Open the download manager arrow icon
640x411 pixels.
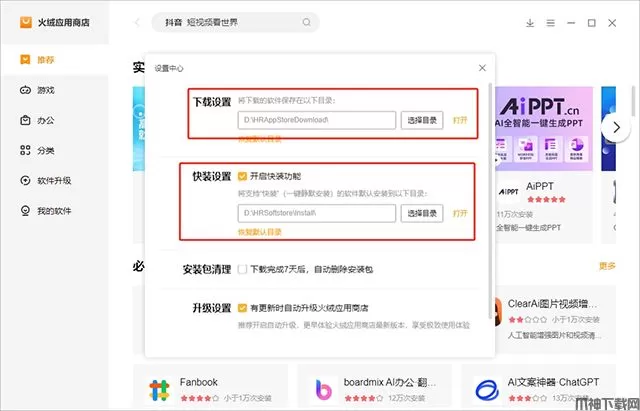[530, 22]
